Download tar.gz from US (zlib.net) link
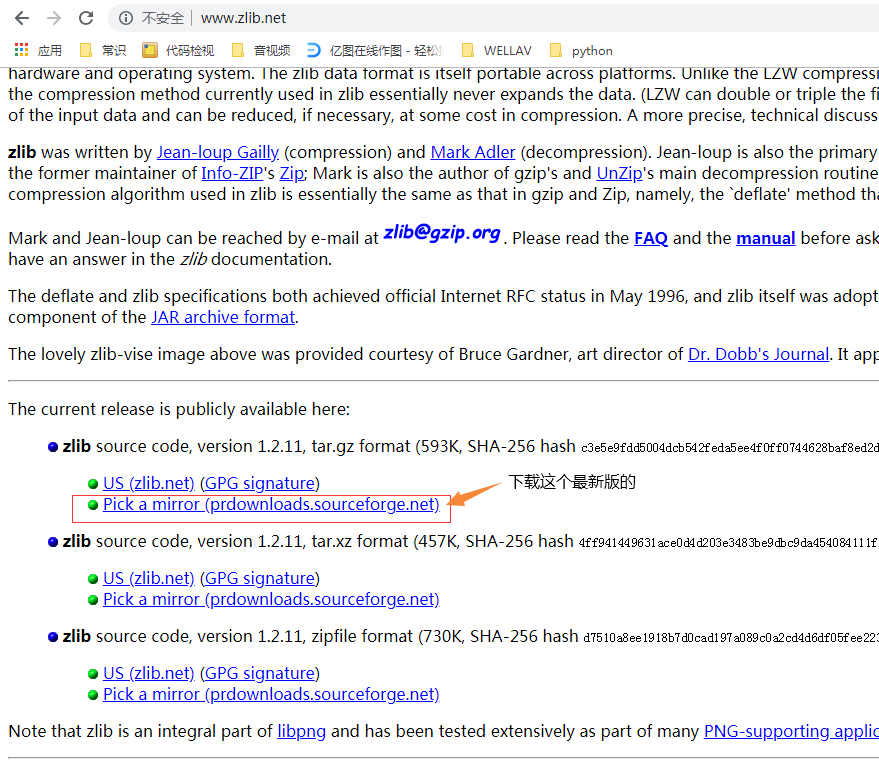The width and height of the screenshot is (879, 764). click(149, 483)
